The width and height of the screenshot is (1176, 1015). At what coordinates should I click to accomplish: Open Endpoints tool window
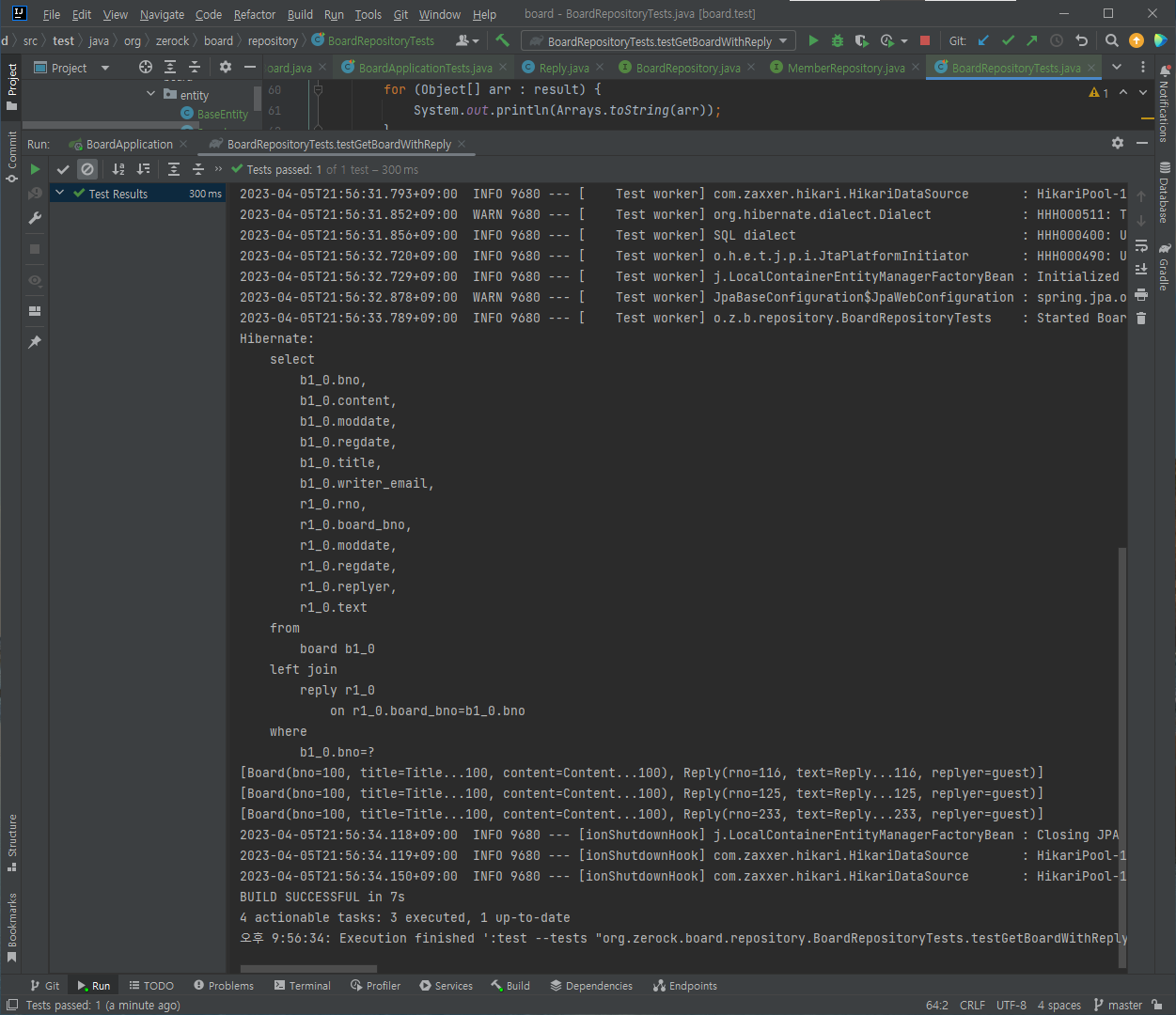(x=685, y=986)
